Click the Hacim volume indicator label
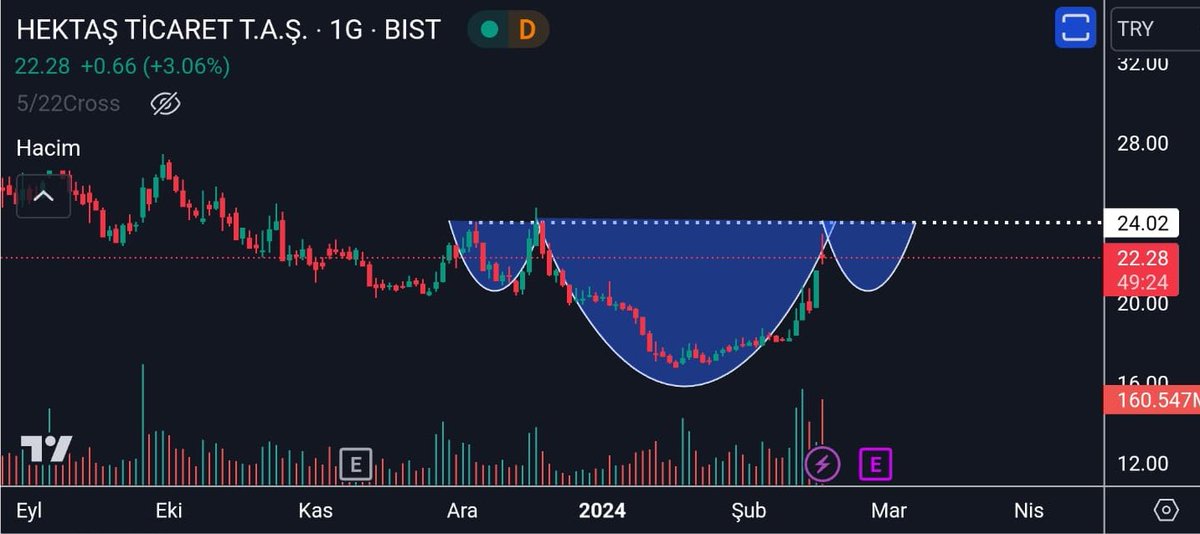The image size is (1200, 534). pyautogui.click(x=48, y=148)
